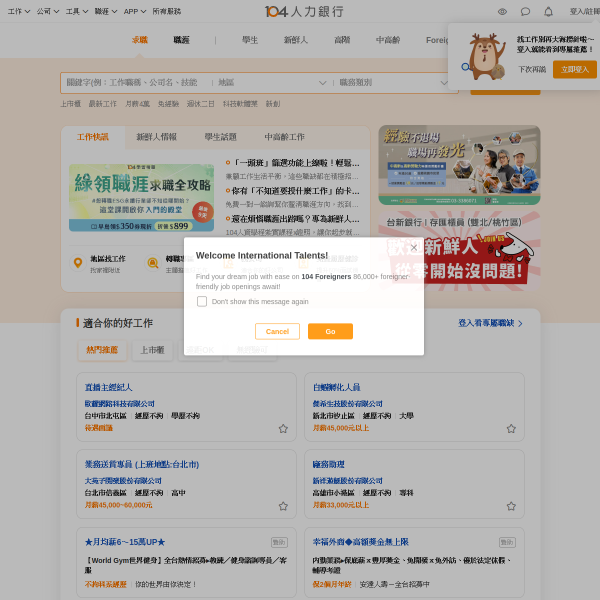Open the 白鰻孵化人員 job title
Viewport: 600px width, 600px height.
coord(336,387)
